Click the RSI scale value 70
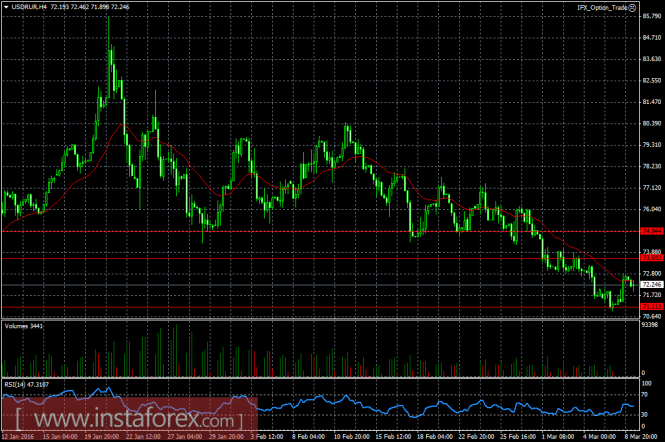 click(645, 395)
